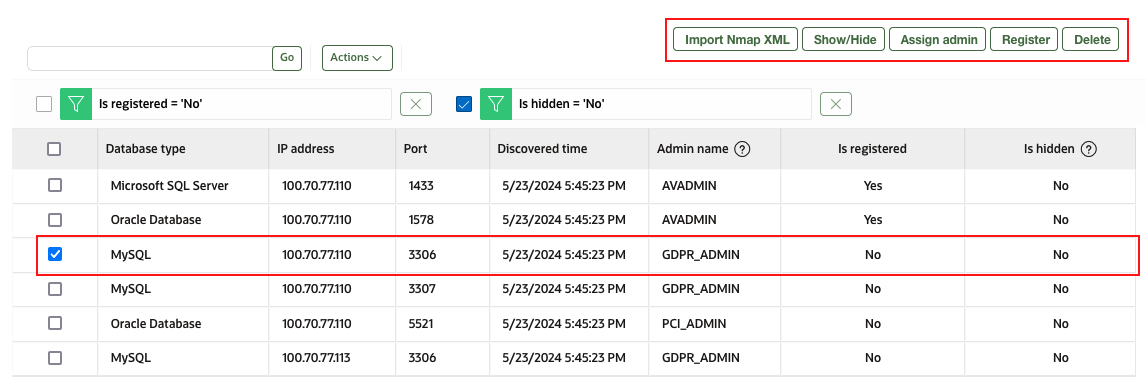
Task: Check the Oracle Database port 1578 row
Action: [x=55, y=220]
